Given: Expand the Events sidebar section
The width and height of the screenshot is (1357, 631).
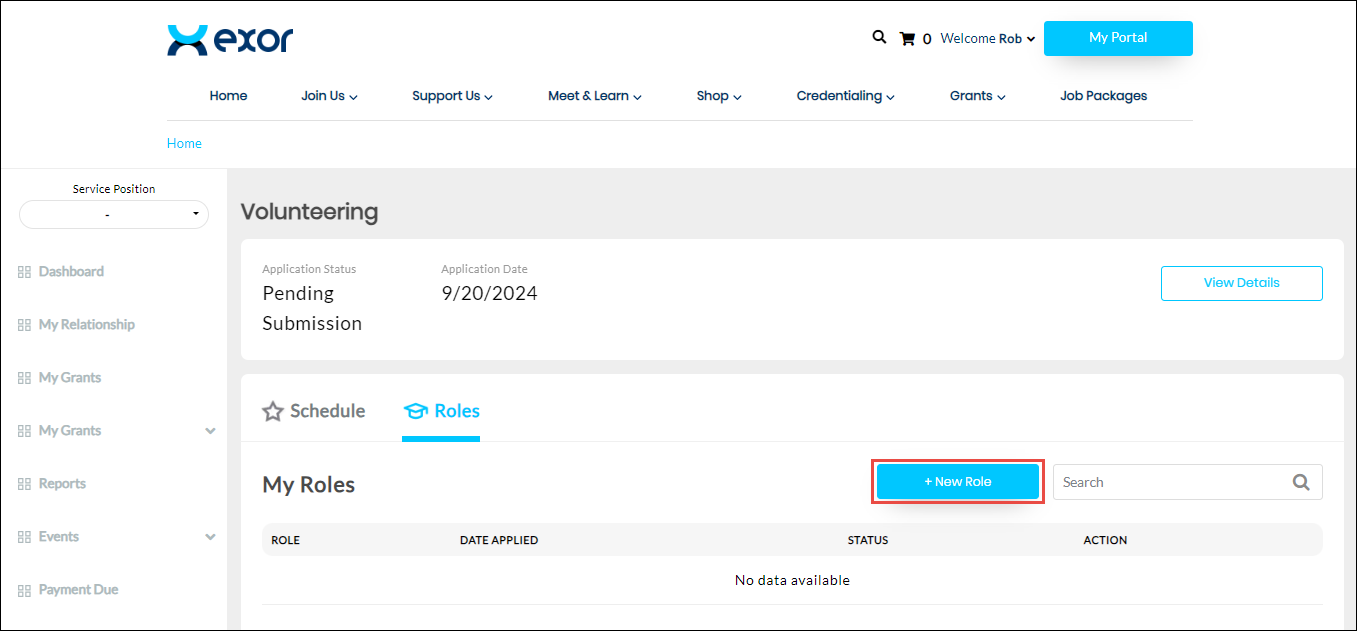Looking at the screenshot, I should (x=210, y=537).
